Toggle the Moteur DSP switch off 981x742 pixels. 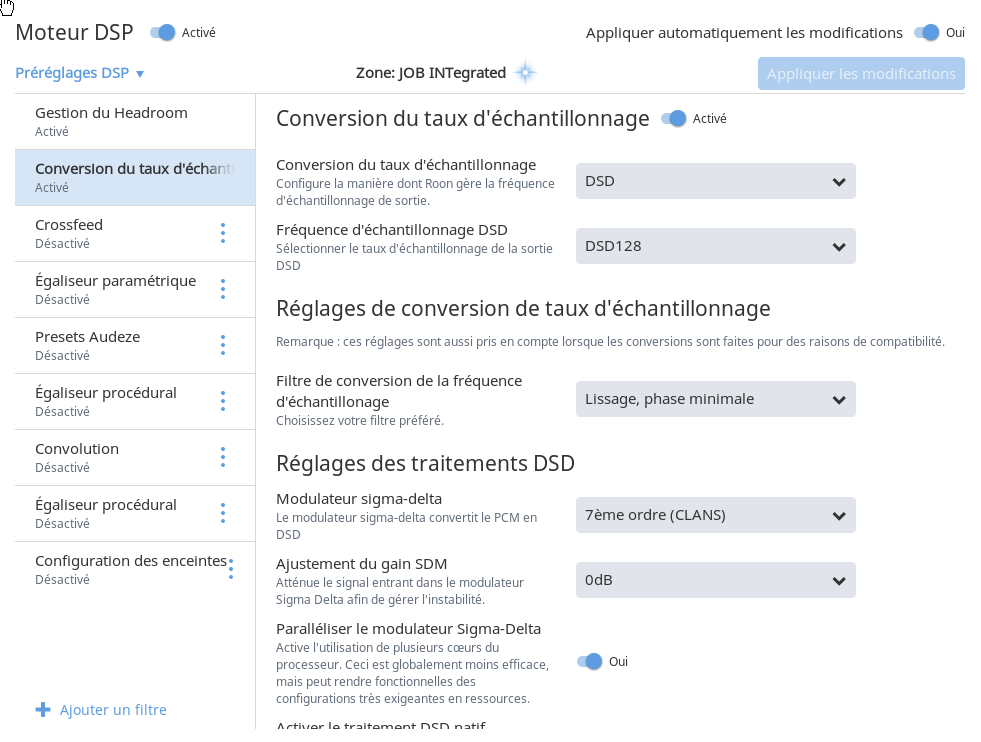163,32
